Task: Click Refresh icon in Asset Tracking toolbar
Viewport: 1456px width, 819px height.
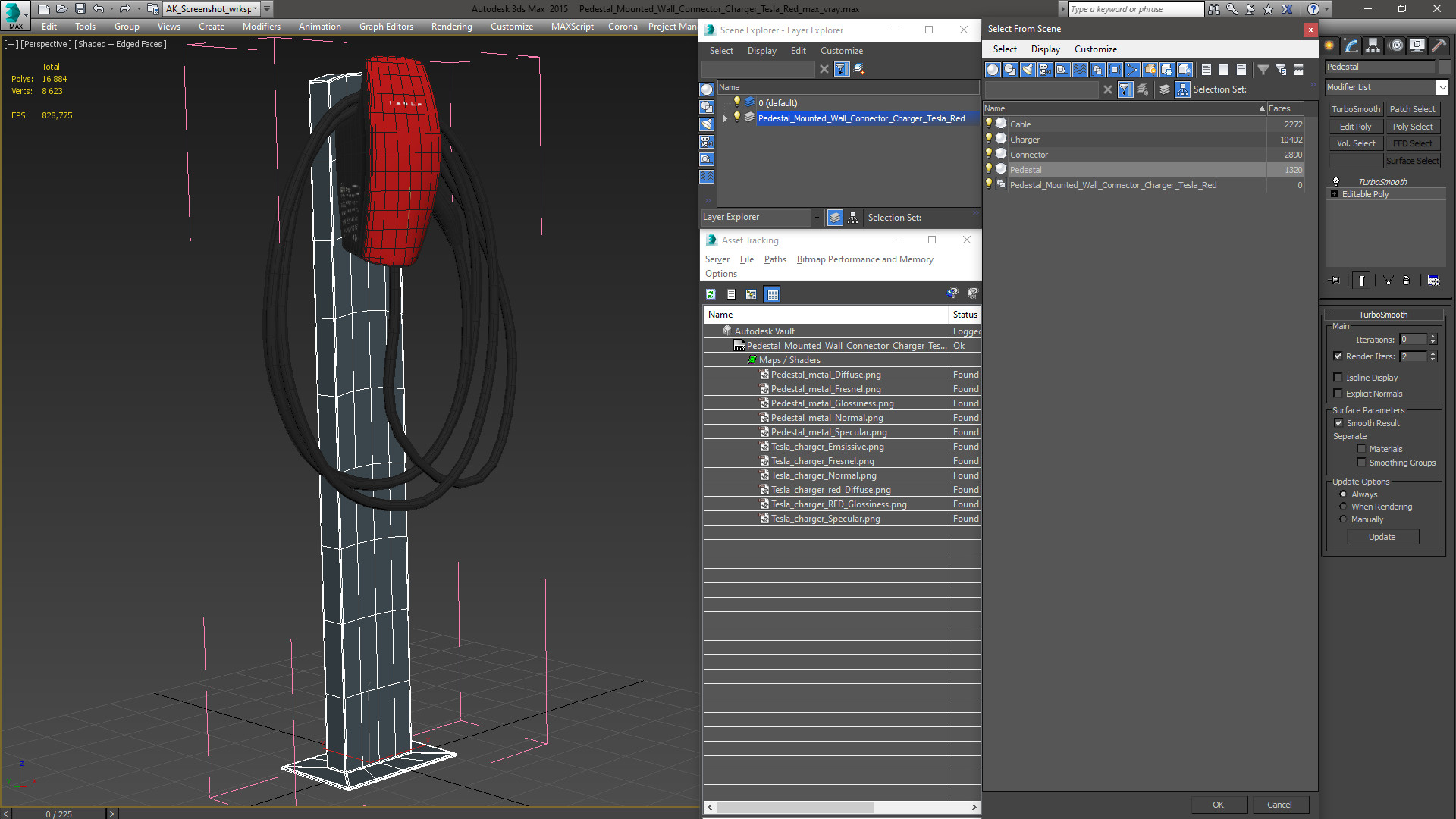Action: pos(711,294)
